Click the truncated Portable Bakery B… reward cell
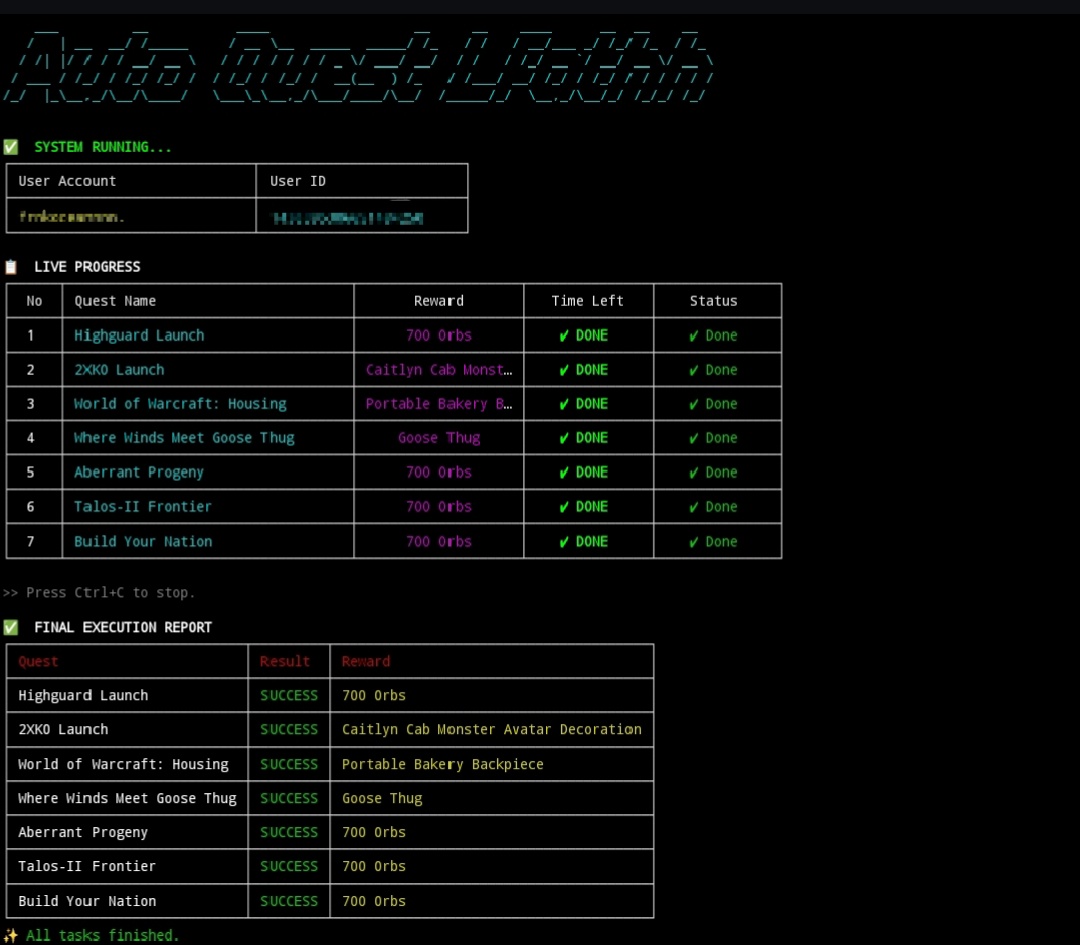1080x945 pixels. (439, 404)
